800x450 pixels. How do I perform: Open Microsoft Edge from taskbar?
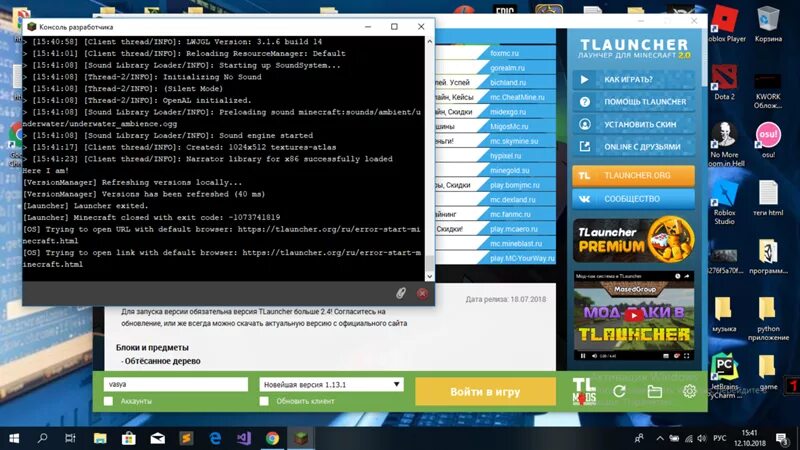click(215, 438)
